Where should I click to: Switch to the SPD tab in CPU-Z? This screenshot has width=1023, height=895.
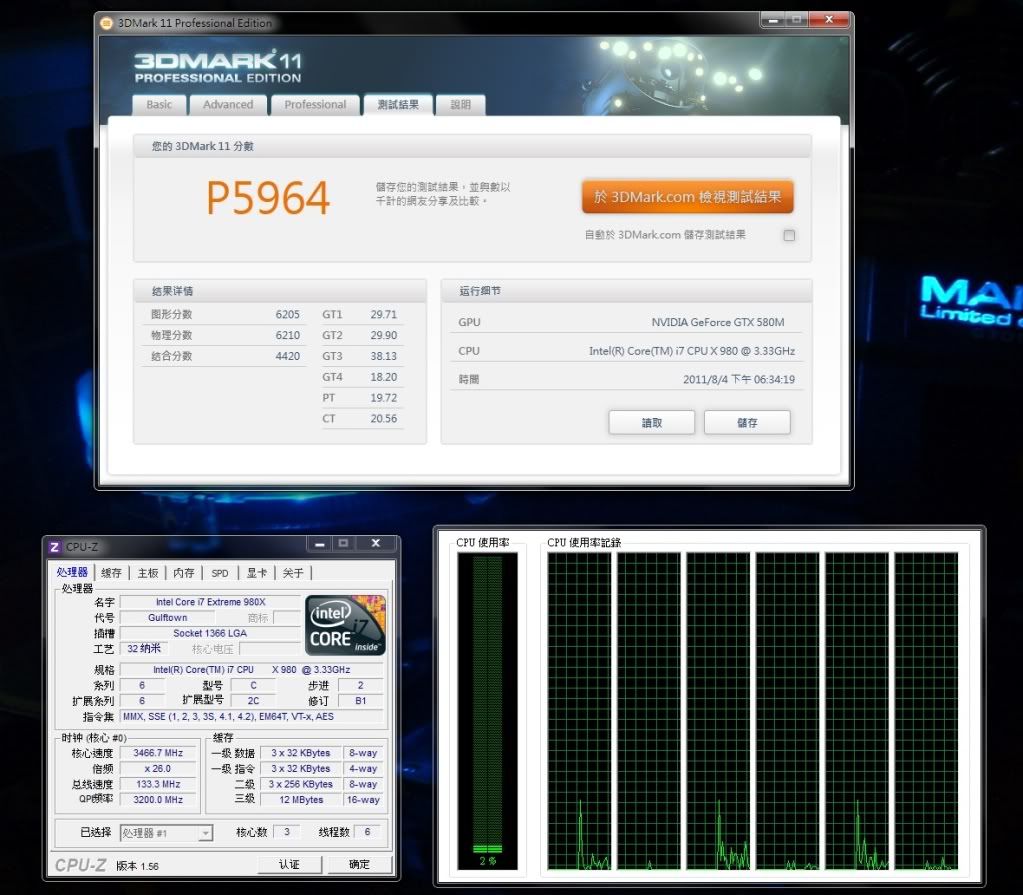pyautogui.click(x=220, y=573)
